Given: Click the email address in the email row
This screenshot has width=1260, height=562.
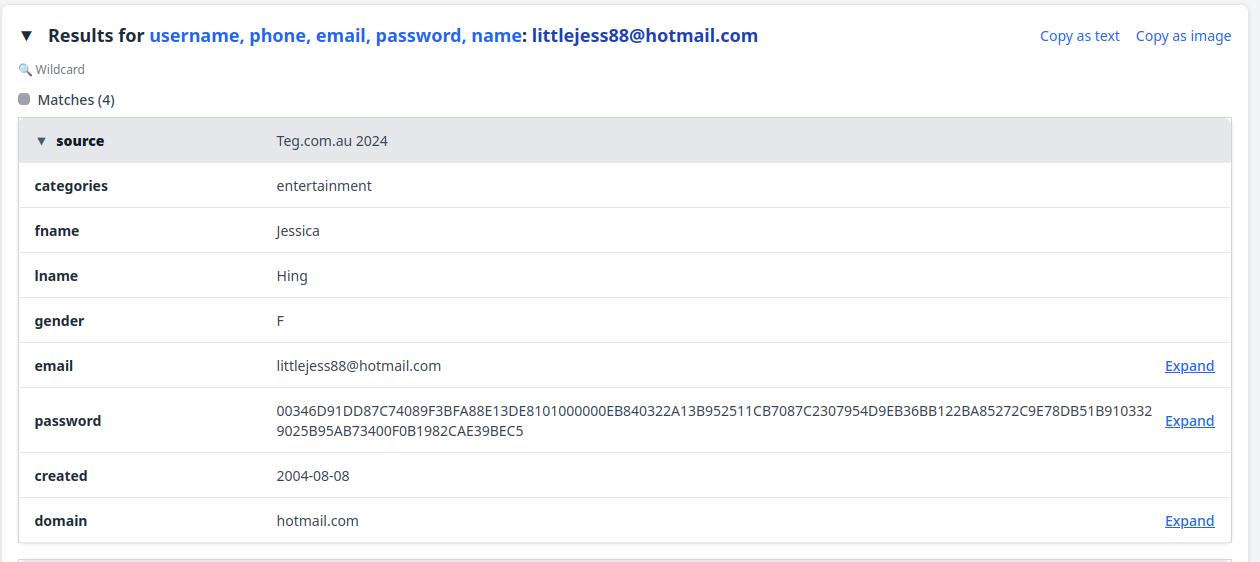Looking at the screenshot, I should point(358,366).
